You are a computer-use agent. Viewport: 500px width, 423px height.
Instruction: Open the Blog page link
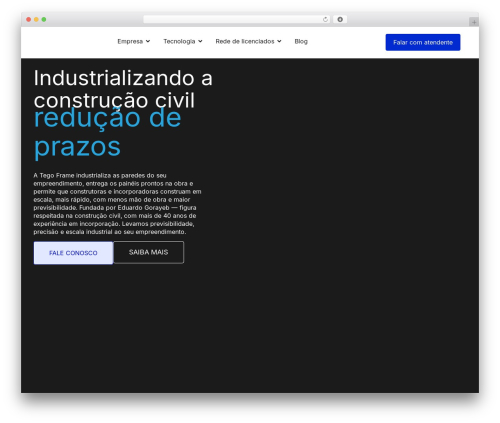point(301,41)
